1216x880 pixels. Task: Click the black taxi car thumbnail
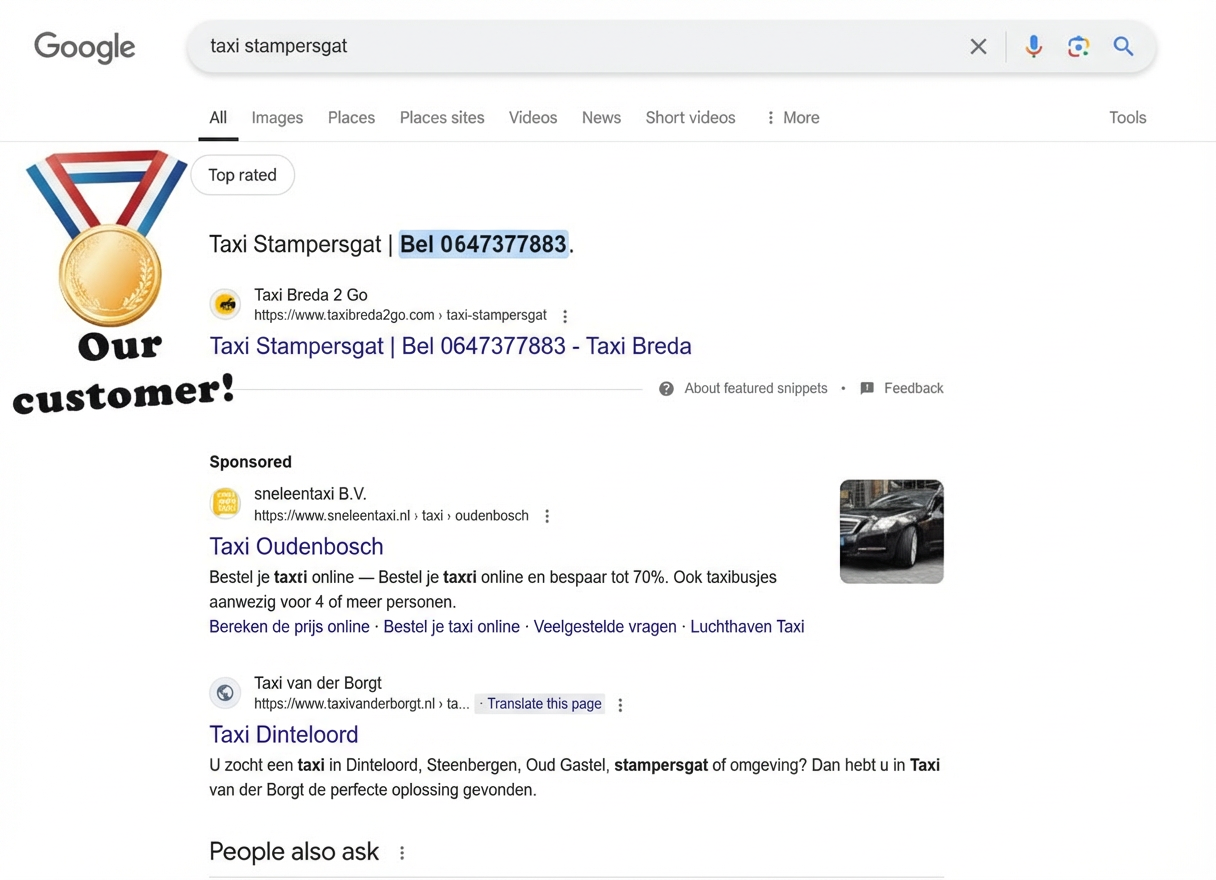click(891, 531)
